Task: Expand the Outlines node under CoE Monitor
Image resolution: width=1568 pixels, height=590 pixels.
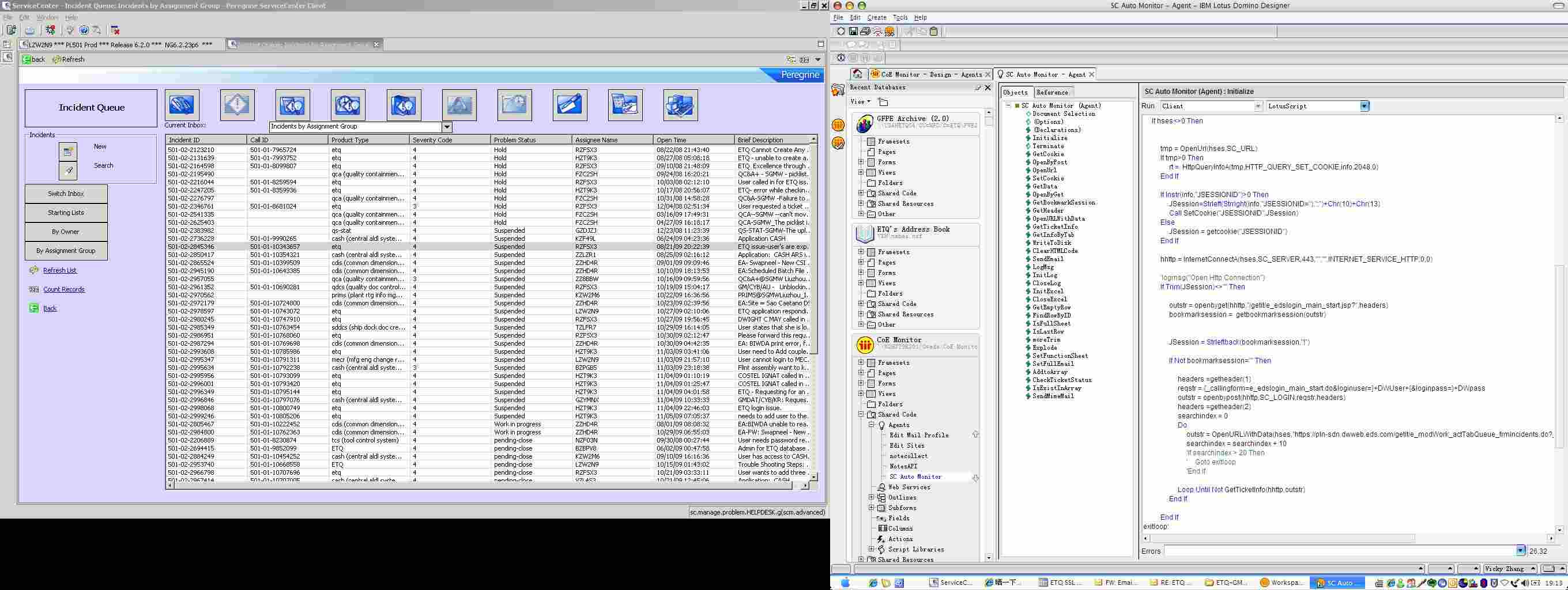Action: point(872,498)
